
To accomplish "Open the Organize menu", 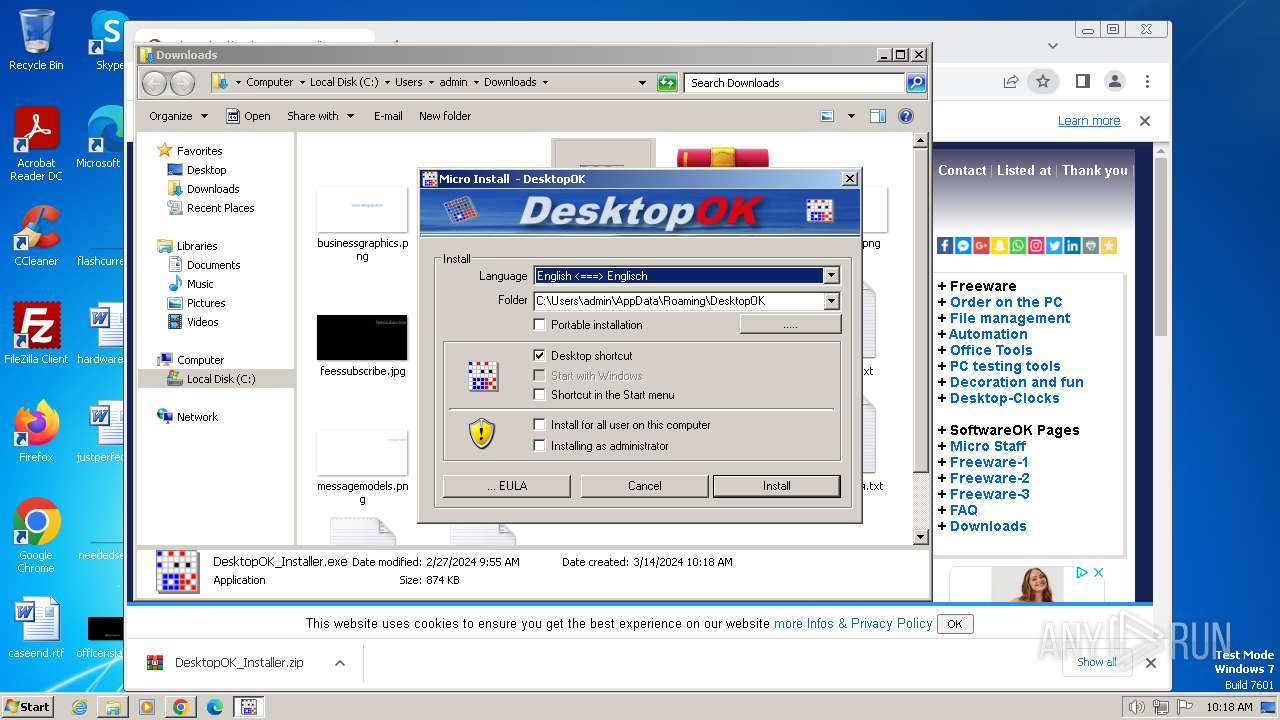I will [178, 116].
